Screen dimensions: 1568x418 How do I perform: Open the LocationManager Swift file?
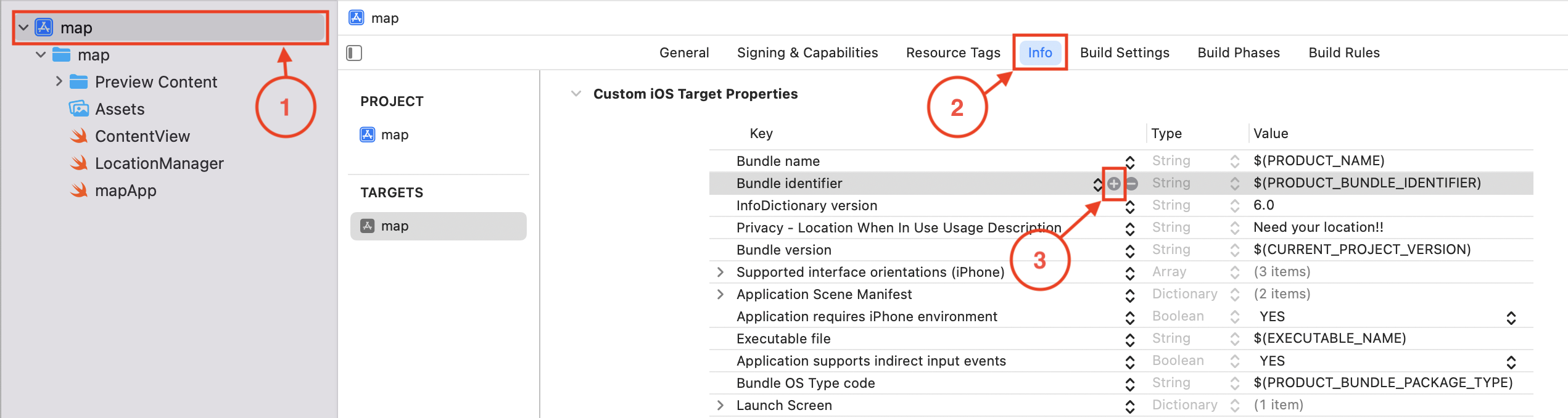pos(159,163)
